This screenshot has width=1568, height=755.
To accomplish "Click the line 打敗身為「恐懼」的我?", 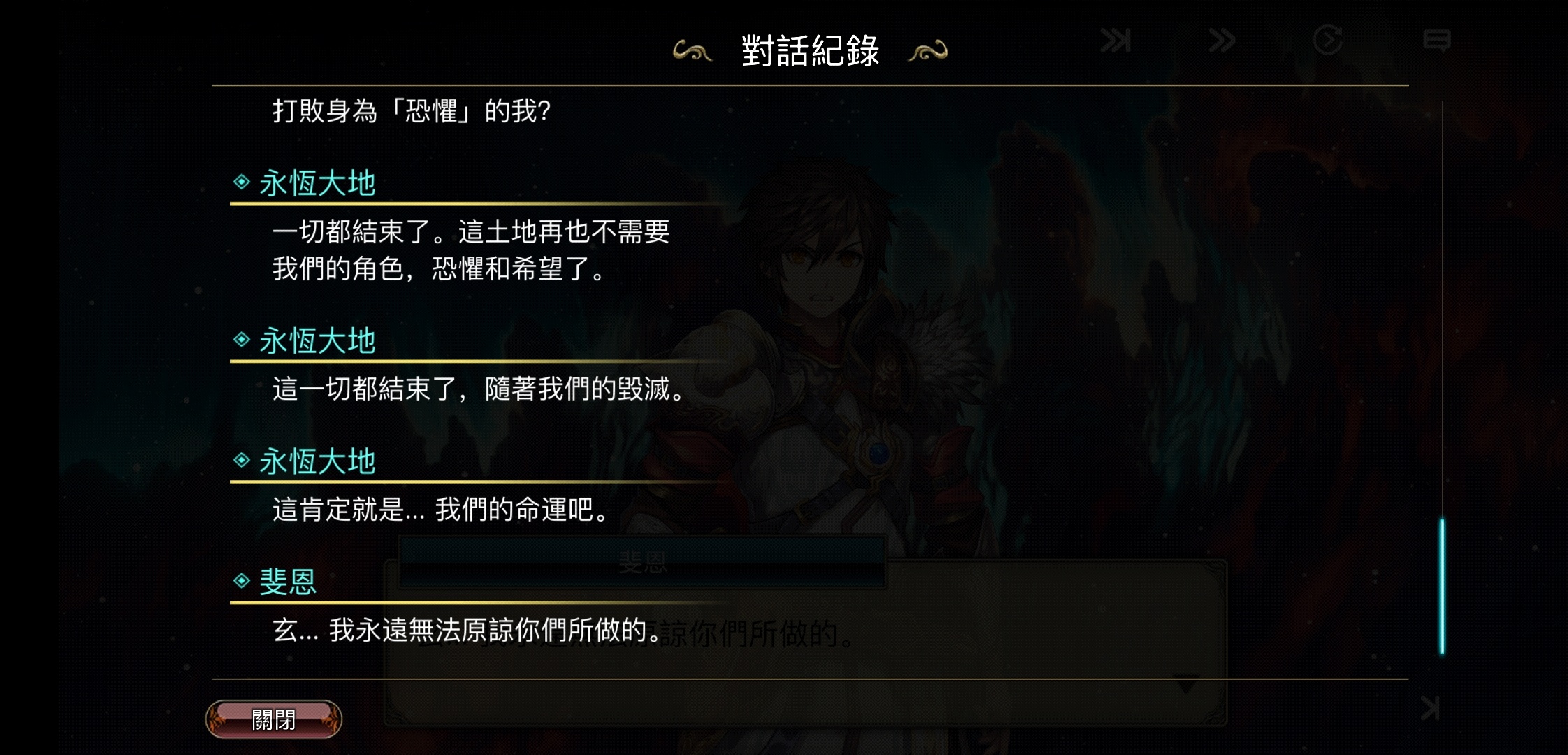I will pos(412,110).
